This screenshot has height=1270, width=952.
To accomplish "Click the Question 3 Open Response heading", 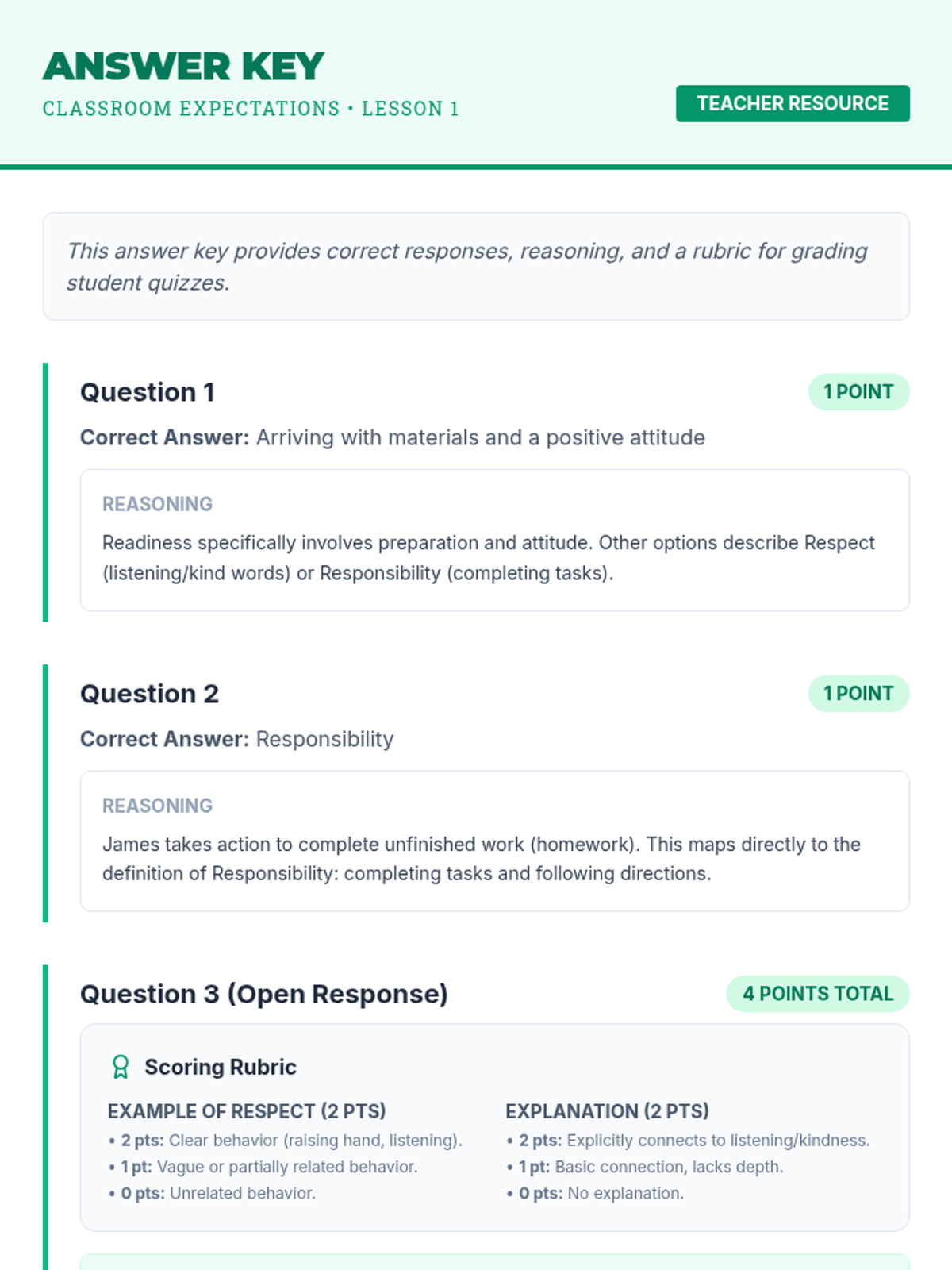I will coord(264,994).
